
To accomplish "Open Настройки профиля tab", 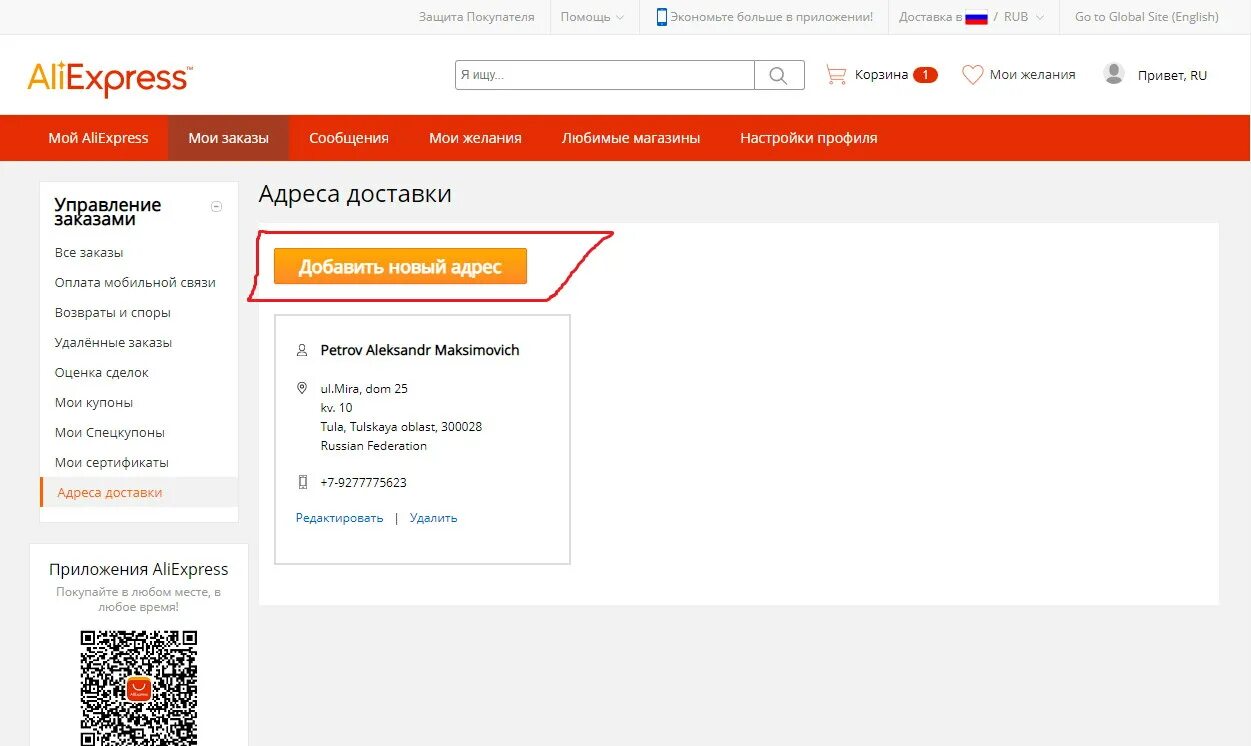I will tap(809, 138).
